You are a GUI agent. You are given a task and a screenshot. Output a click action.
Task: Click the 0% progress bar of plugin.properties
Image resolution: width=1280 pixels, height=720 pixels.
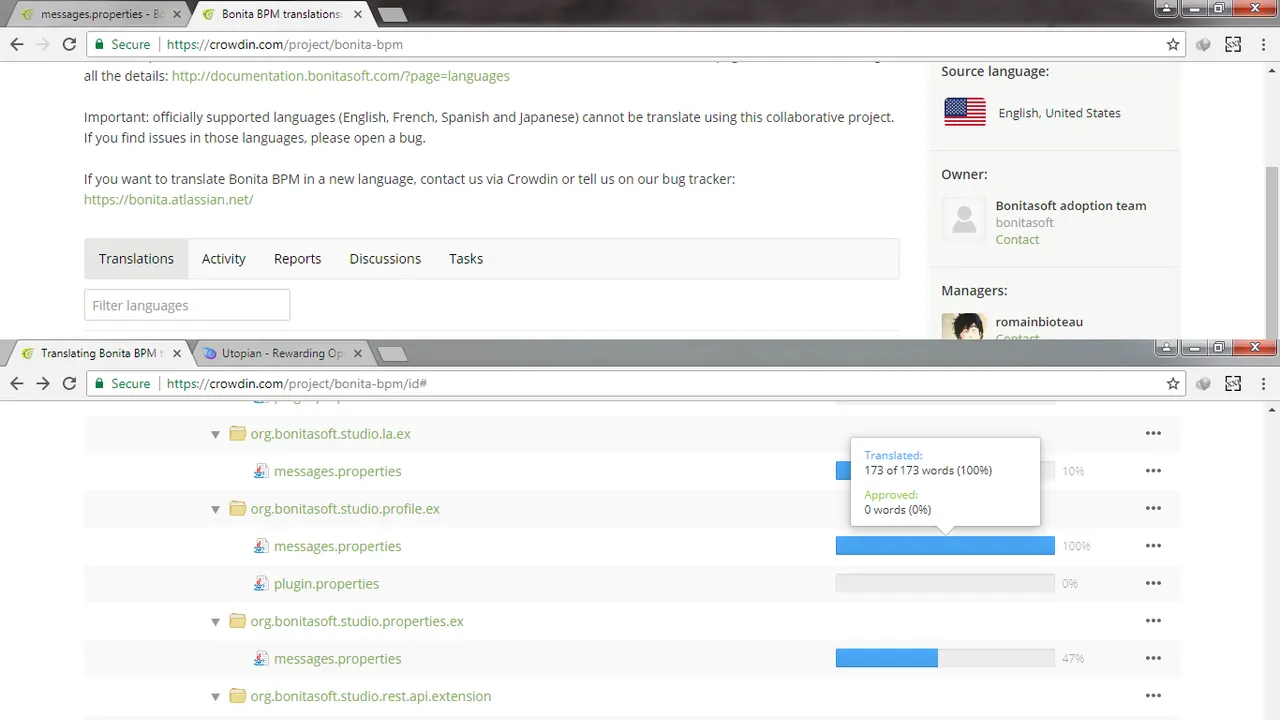click(945, 584)
